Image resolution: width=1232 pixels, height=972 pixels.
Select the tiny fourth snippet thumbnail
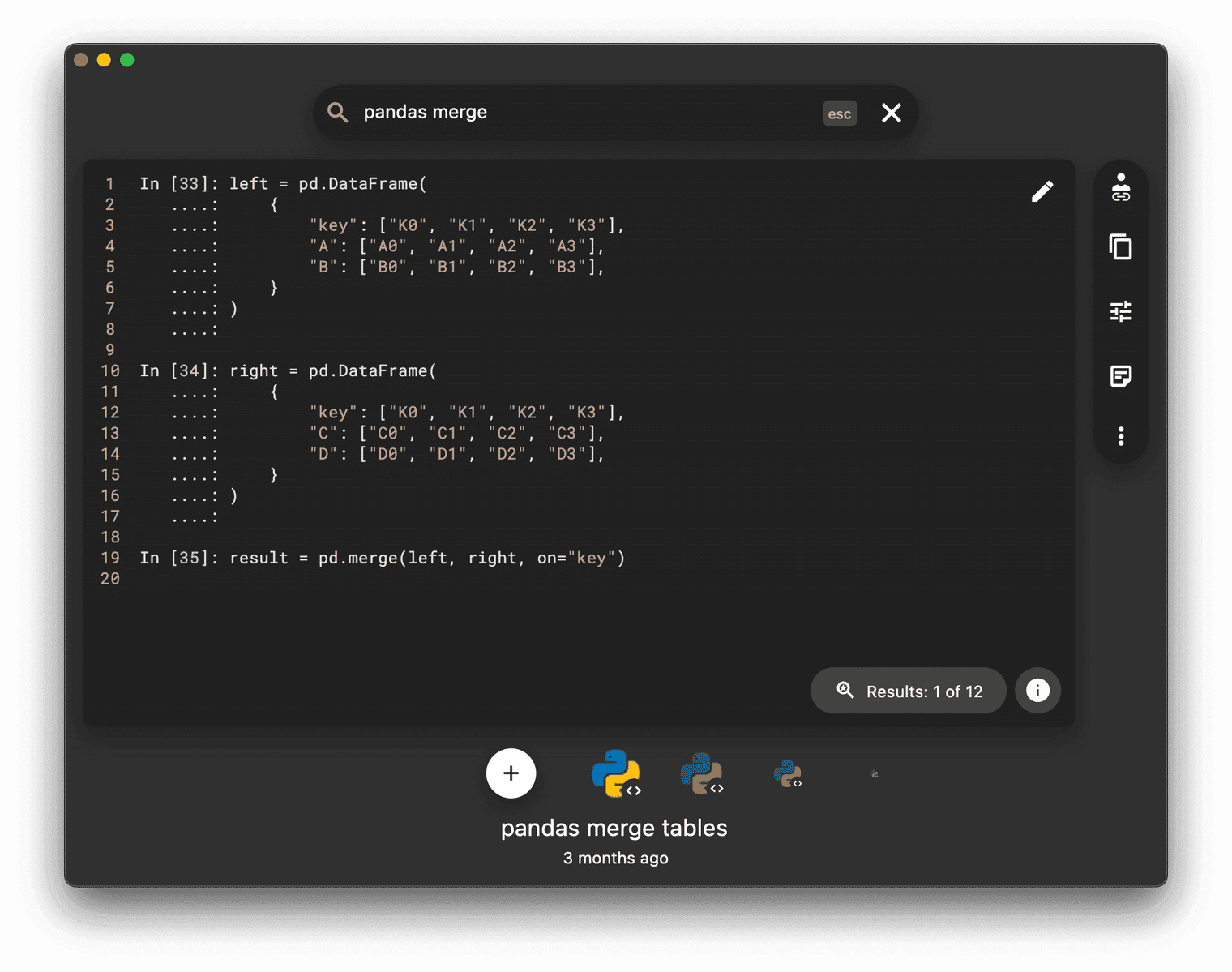pyautogui.click(x=874, y=774)
